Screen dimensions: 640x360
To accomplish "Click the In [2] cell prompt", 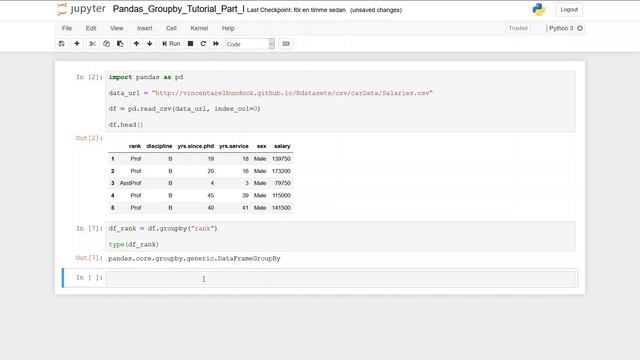I will click(x=89, y=77).
